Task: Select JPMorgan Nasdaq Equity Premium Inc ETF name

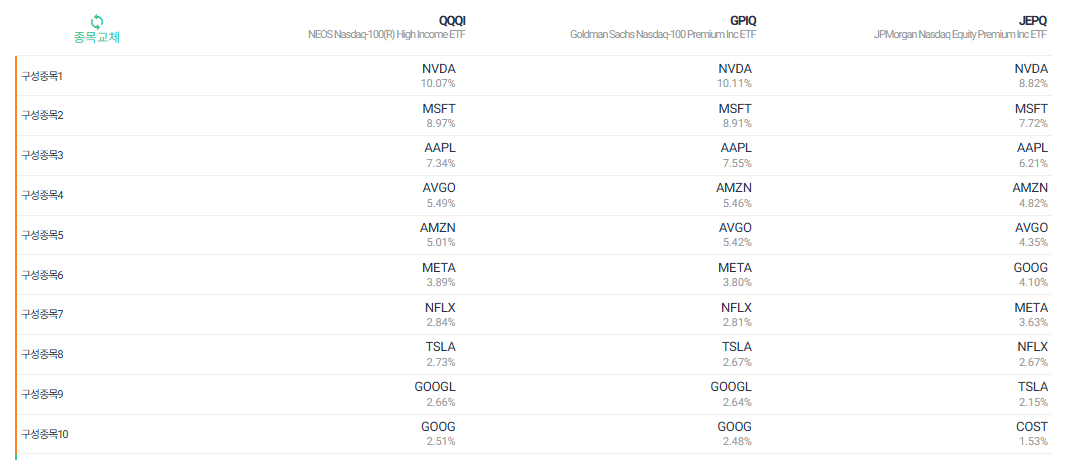Action: coord(960,35)
